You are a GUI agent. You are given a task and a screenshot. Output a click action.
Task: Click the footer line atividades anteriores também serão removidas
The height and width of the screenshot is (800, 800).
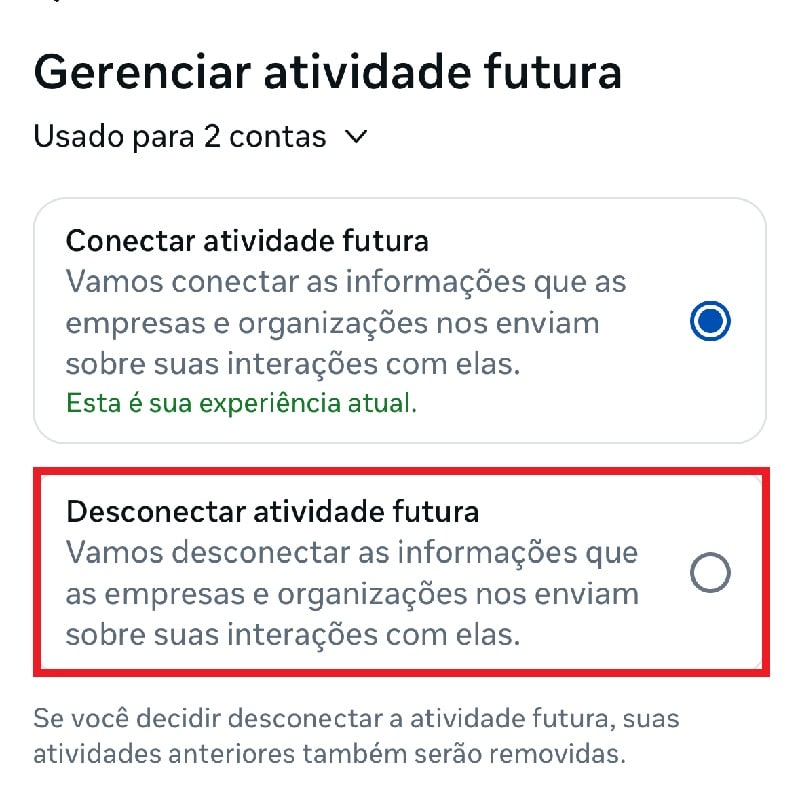[330, 753]
